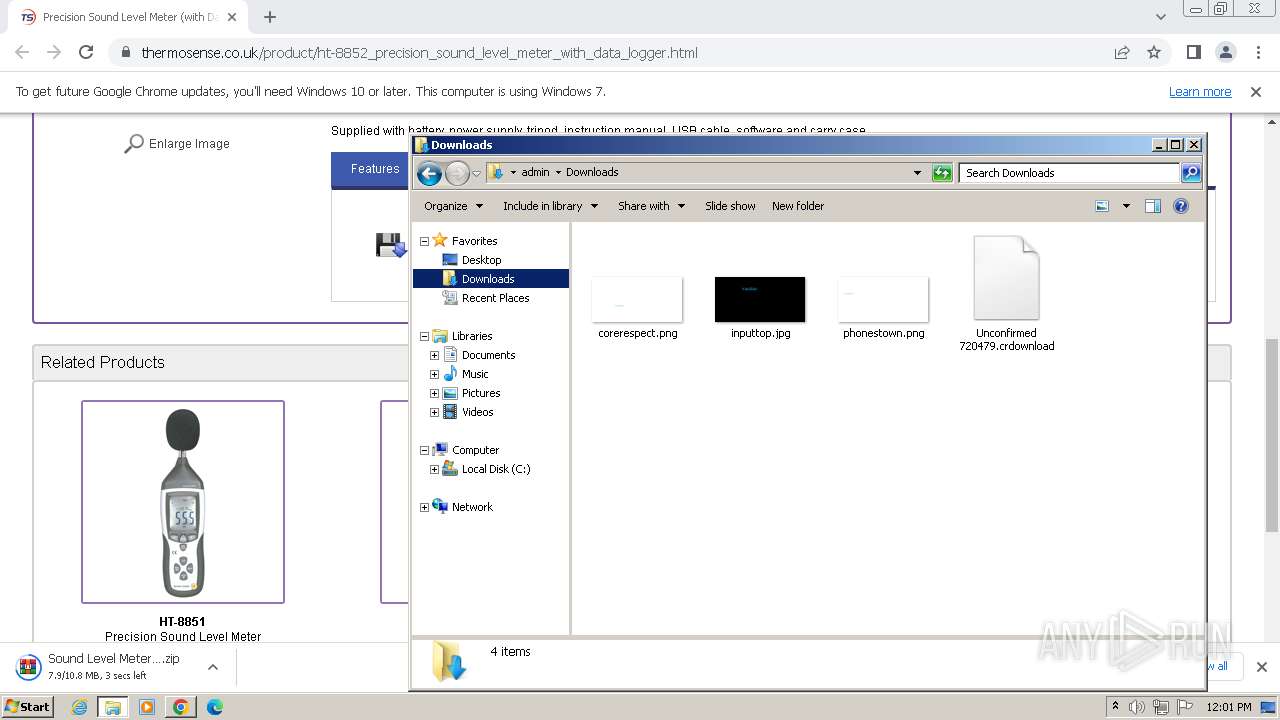Open Explorer help icon

click(1181, 206)
